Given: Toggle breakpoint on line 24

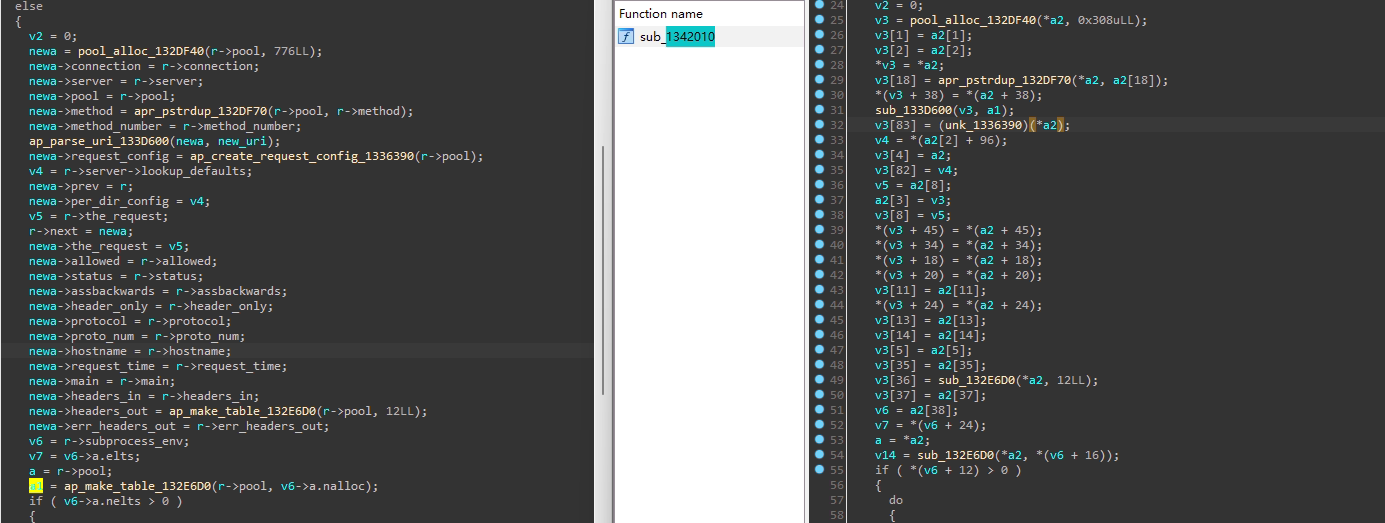Looking at the screenshot, I should (819, 5).
